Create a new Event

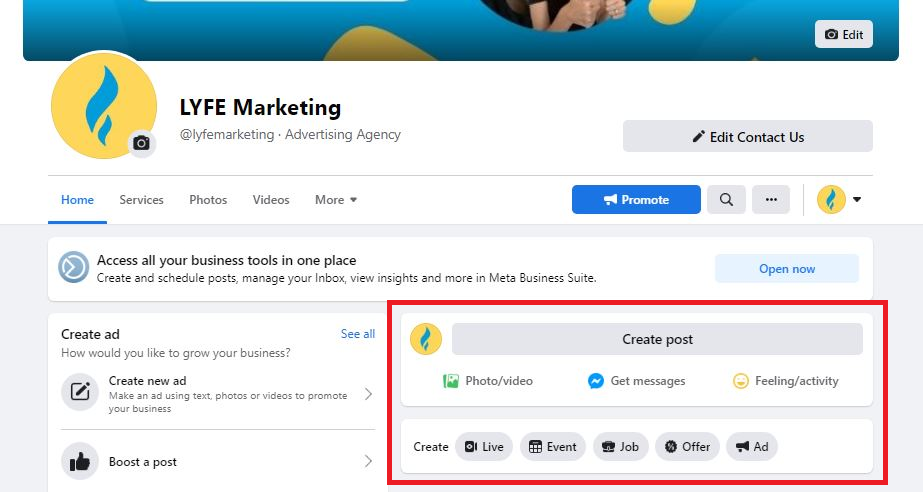coord(552,447)
